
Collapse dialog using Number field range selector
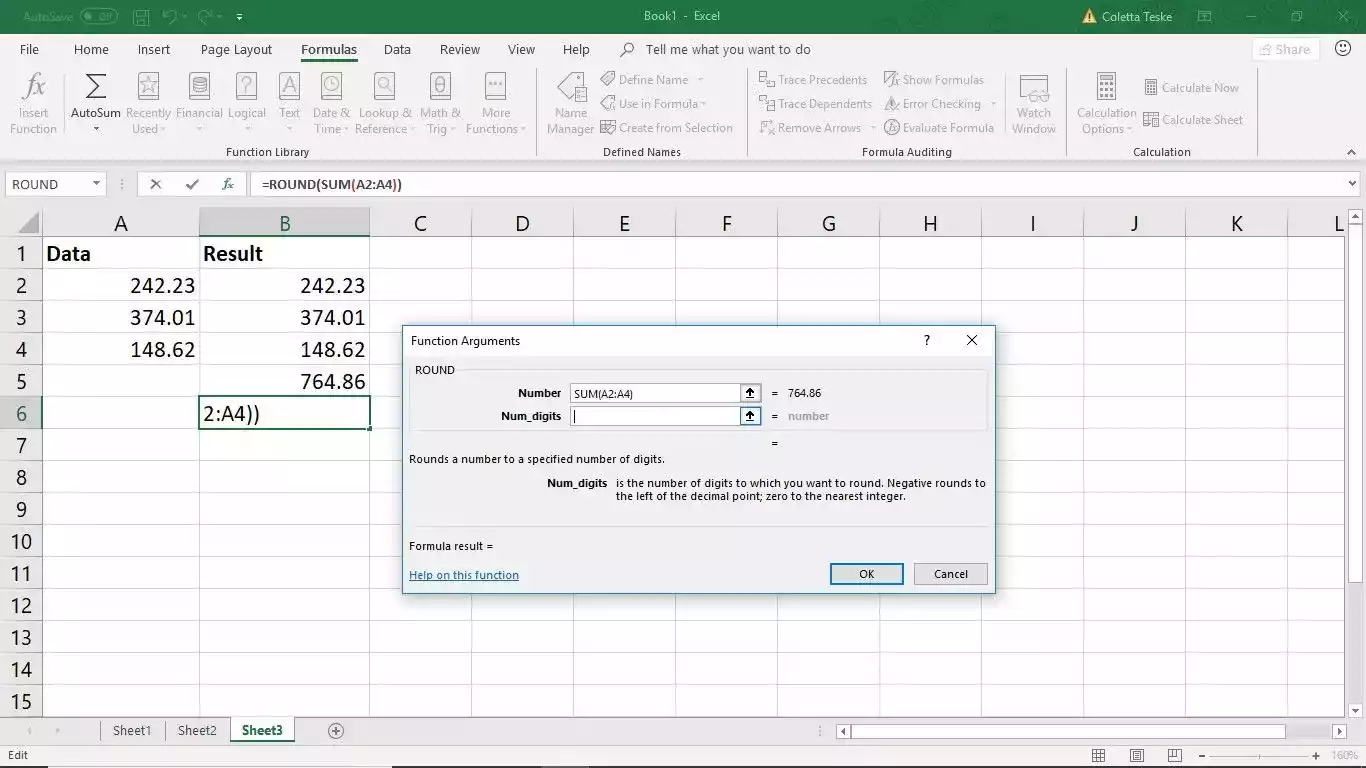750,393
